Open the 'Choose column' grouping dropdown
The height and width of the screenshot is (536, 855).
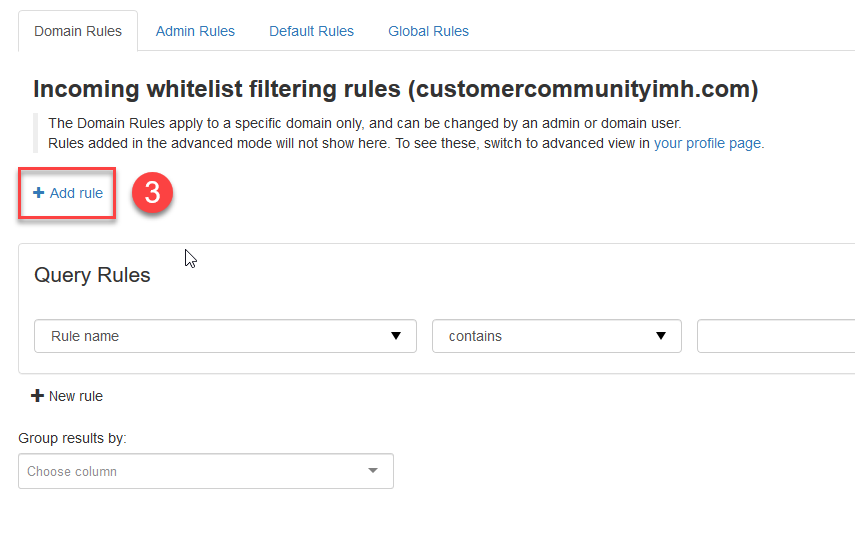pyautogui.click(x=195, y=471)
